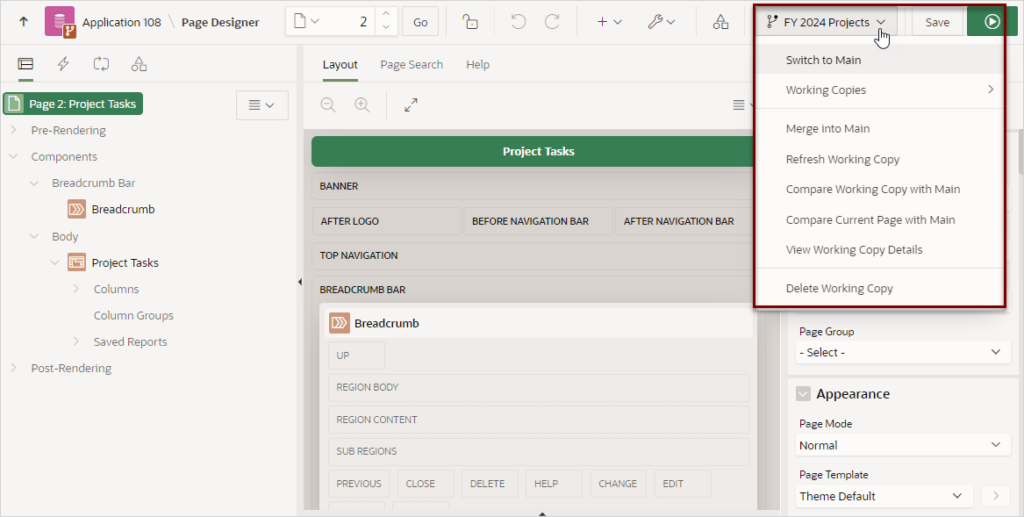Collapse the Project Tasks tree node

tap(56, 262)
